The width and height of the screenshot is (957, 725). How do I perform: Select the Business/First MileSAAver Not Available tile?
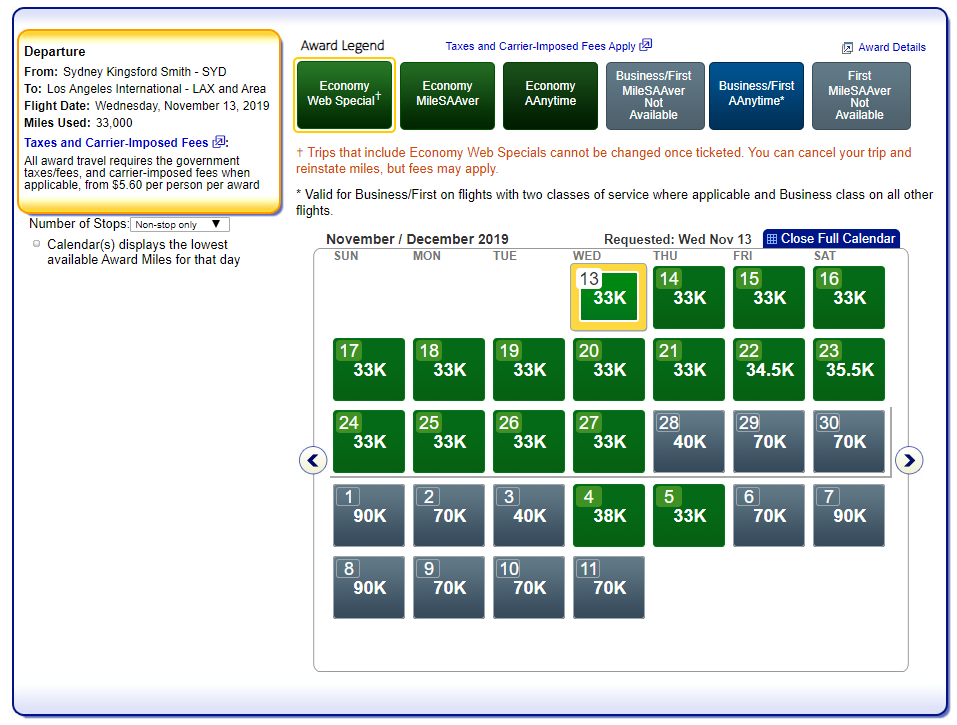tap(653, 95)
